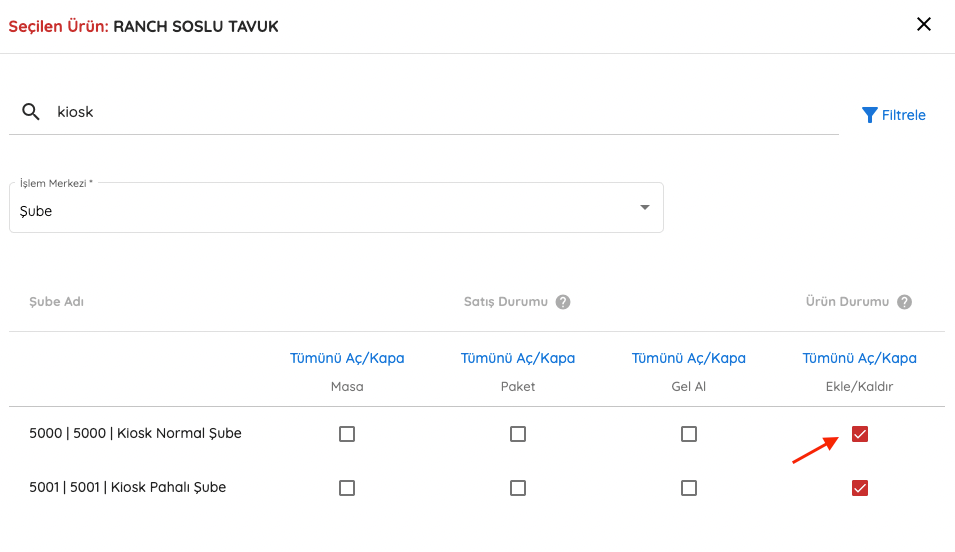Uncheck Ekle/Kaldır for Kiosk Normal Şube
Image resolution: width=955 pixels, height=552 pixels.
coord(859,434)
